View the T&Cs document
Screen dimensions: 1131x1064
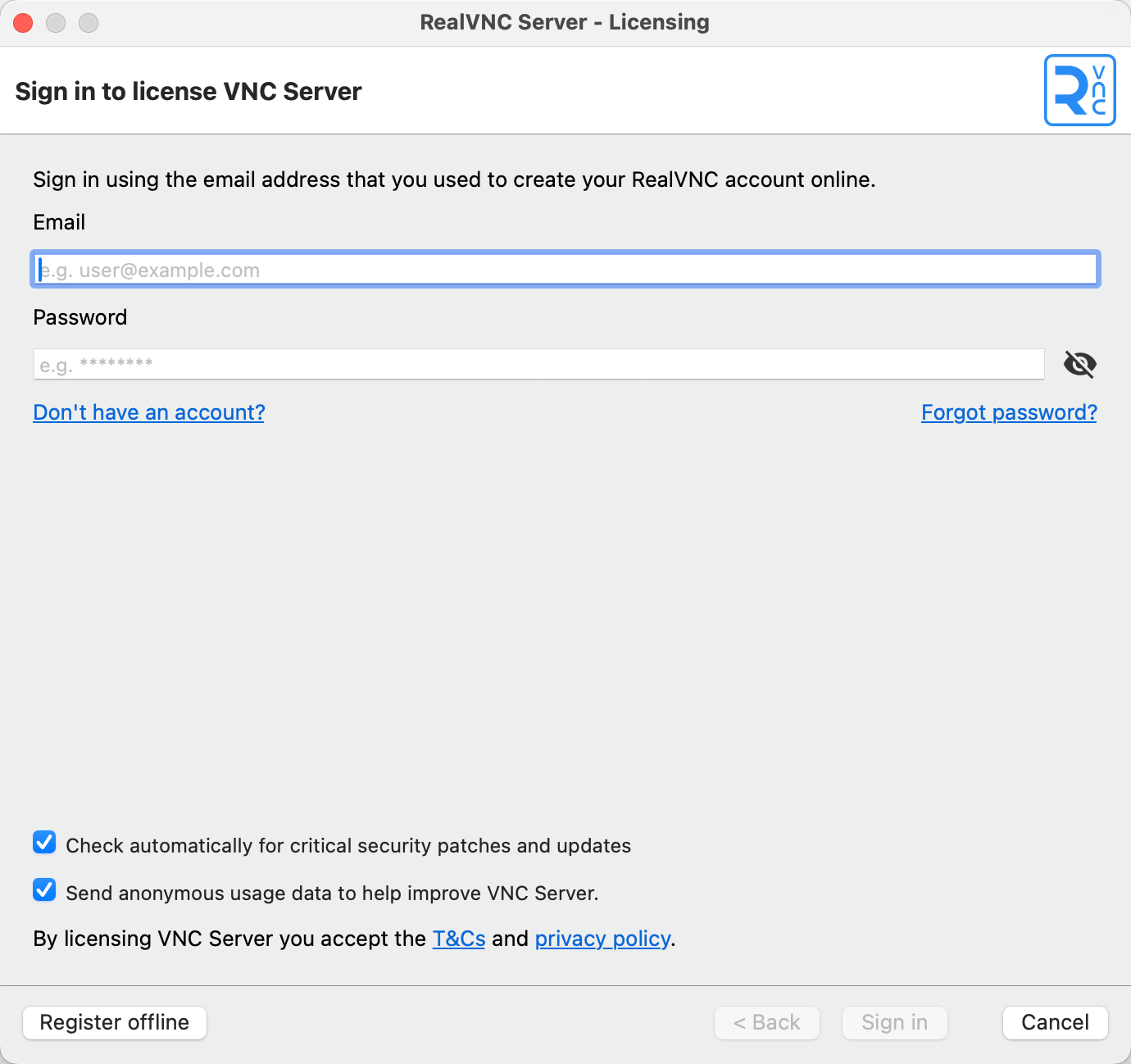coord(459,939)
